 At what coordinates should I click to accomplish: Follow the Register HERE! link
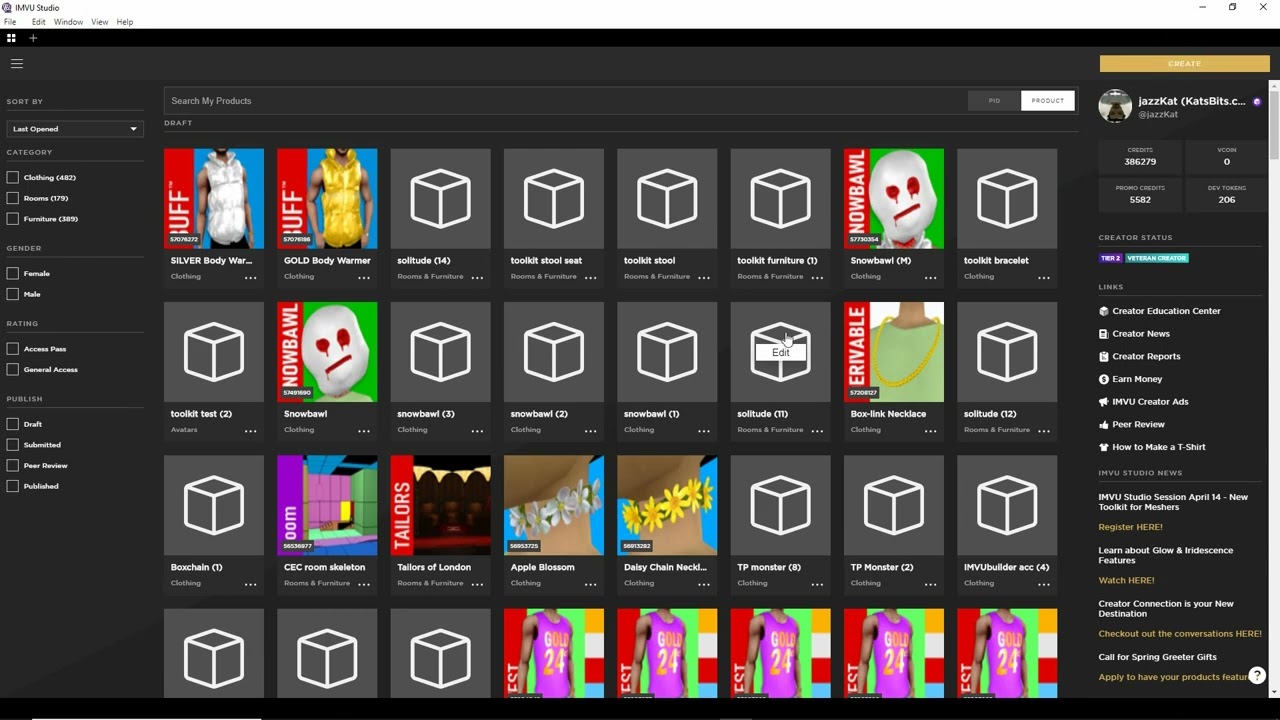pyautogui.click(x=1130, y=527)
